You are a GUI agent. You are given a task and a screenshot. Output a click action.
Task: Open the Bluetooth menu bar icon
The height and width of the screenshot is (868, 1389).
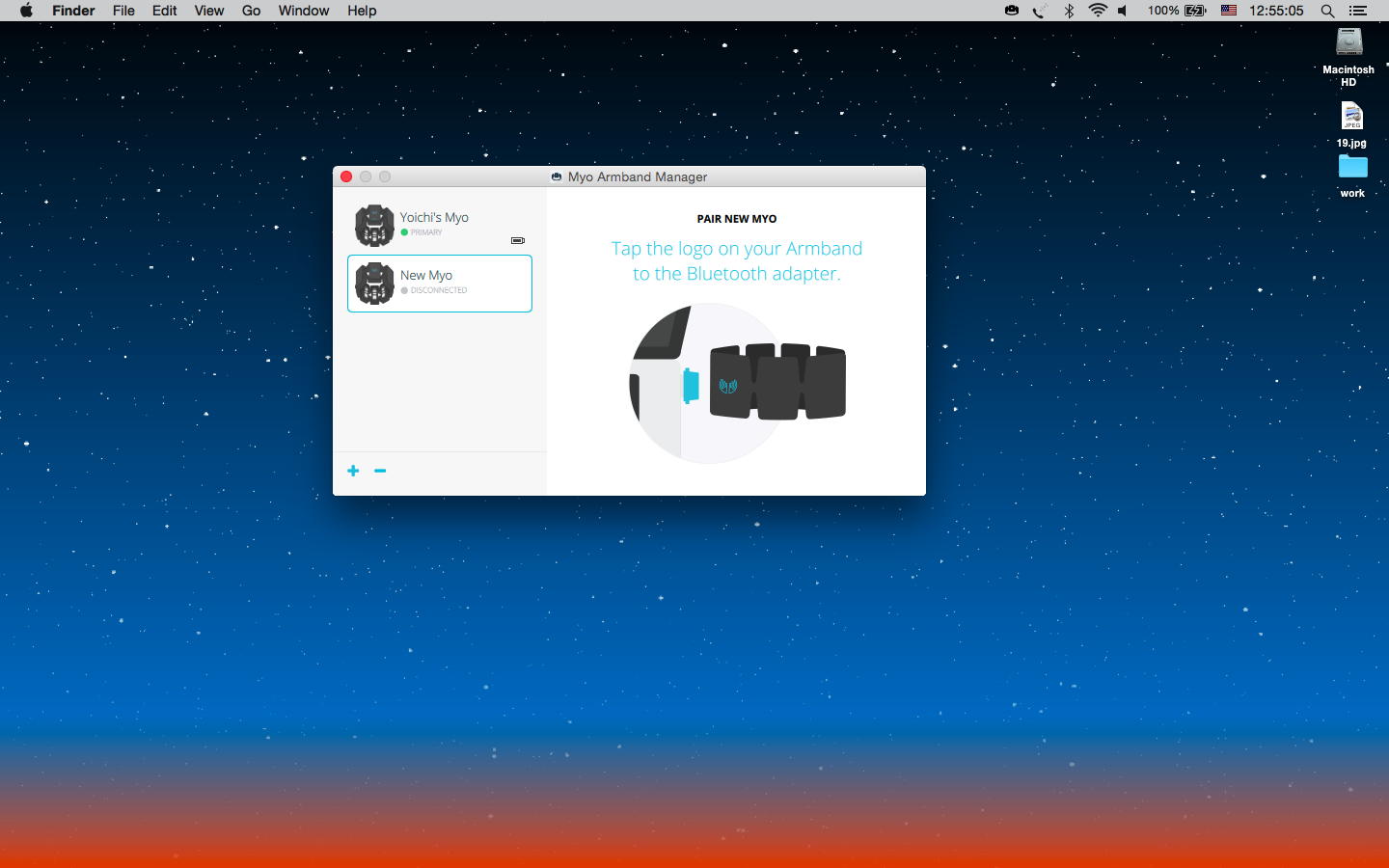[x=1069, y=11]
